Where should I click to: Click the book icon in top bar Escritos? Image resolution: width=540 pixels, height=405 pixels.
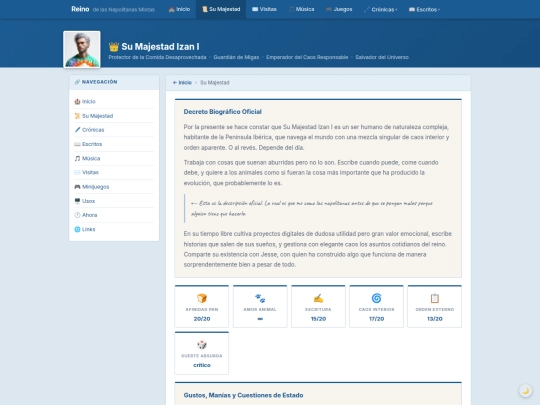pos(412,9)
